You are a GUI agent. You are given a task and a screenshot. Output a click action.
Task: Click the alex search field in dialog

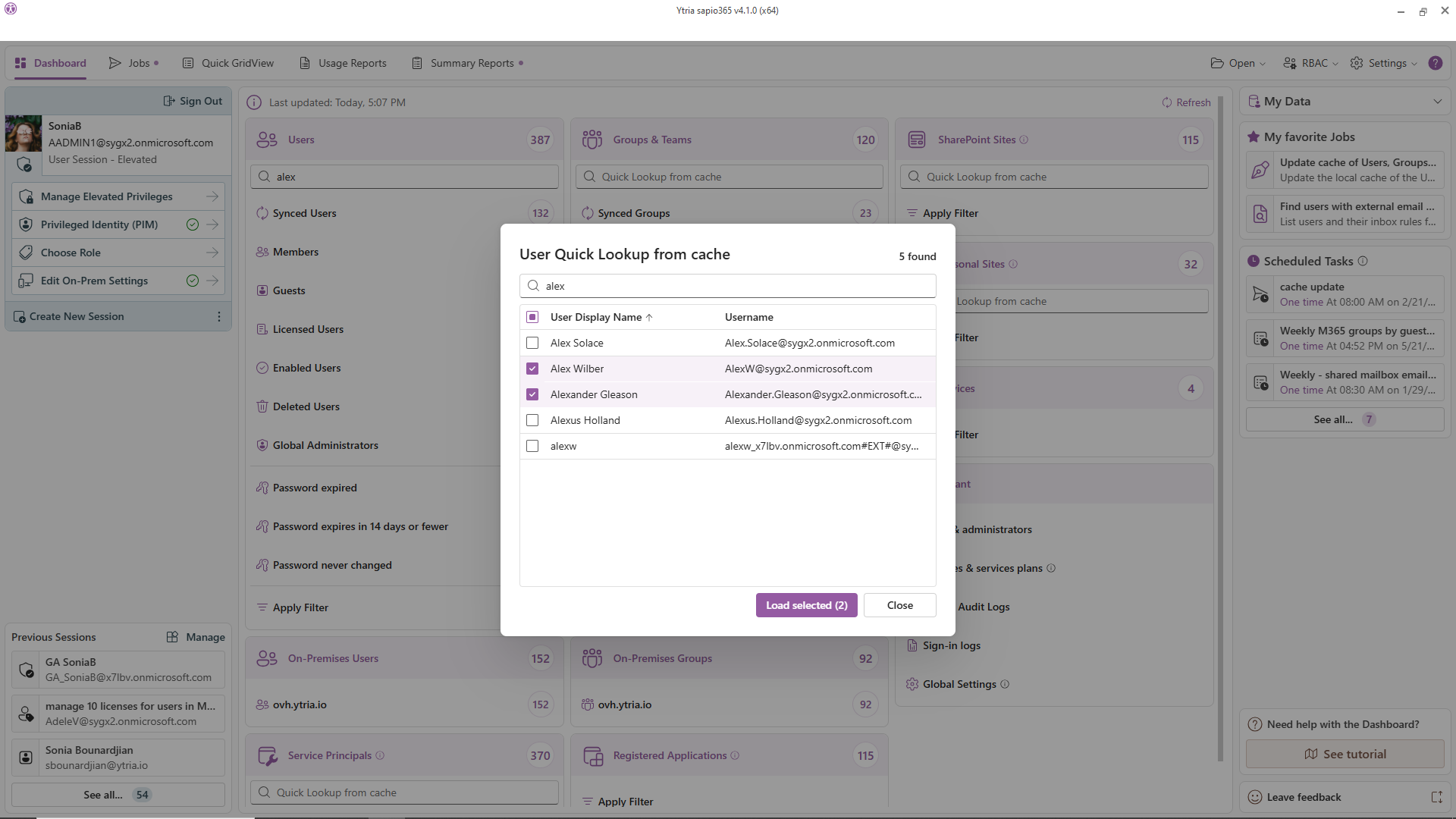[728, 286]
